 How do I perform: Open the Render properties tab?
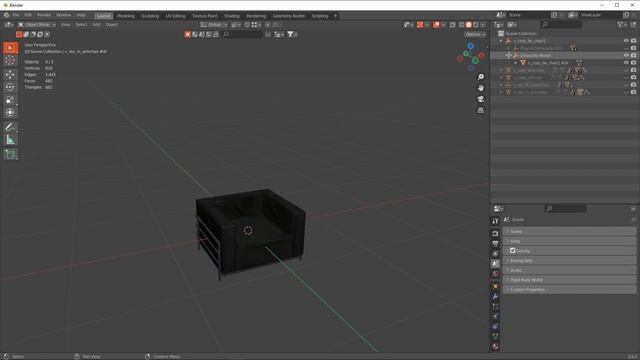click(x=495, y=234)
